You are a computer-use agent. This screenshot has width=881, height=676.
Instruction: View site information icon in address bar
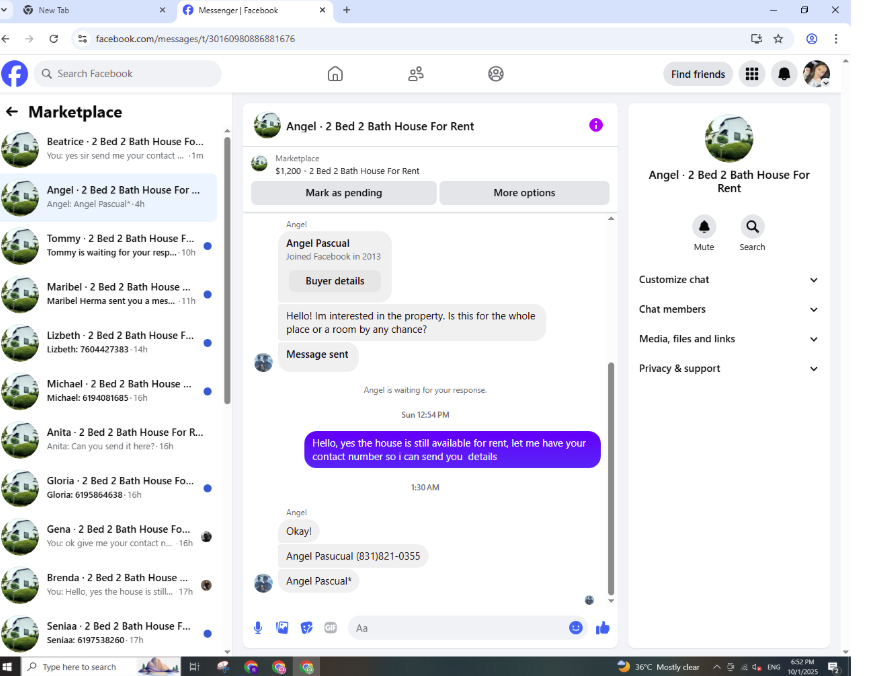pos(83,39)
